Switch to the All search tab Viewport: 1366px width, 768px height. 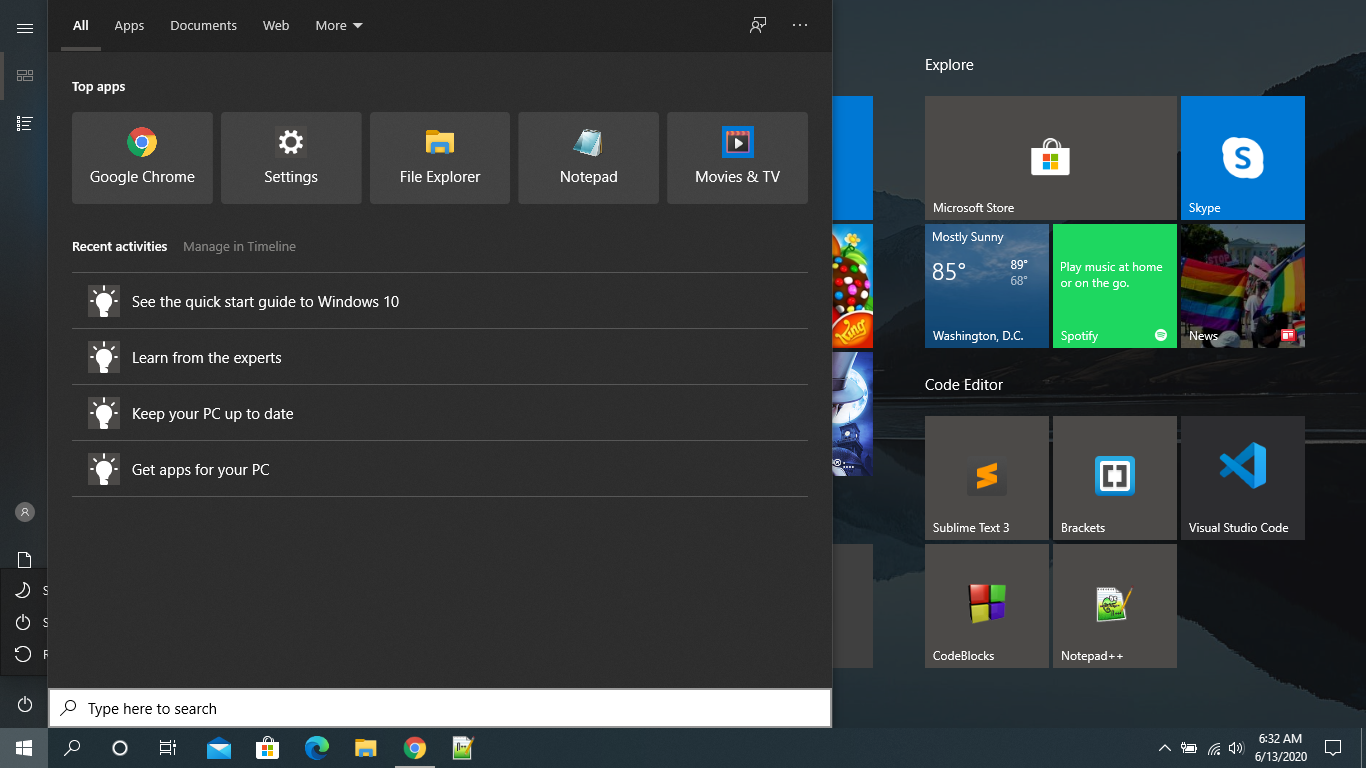[x=81, y=25]
